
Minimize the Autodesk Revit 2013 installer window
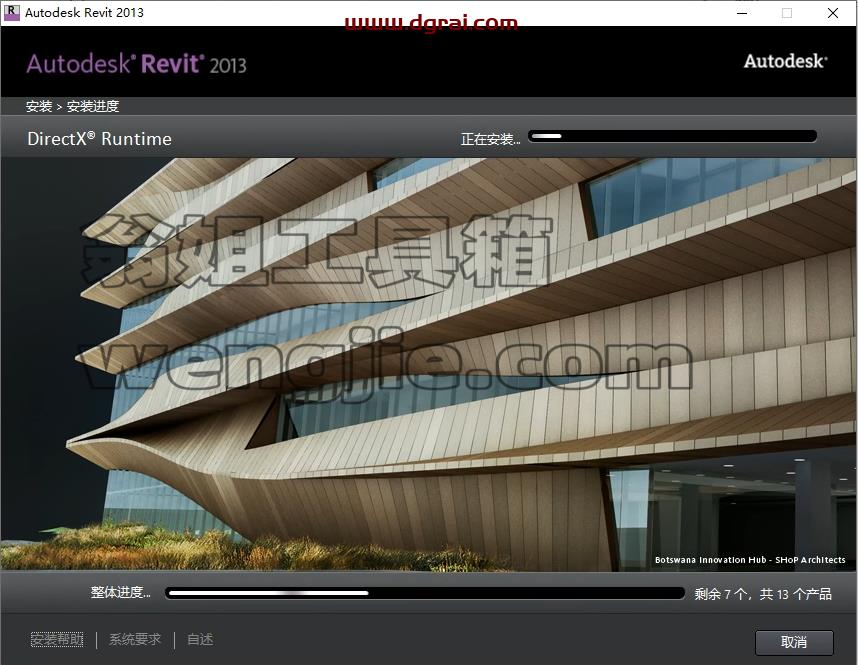point(742,13)
